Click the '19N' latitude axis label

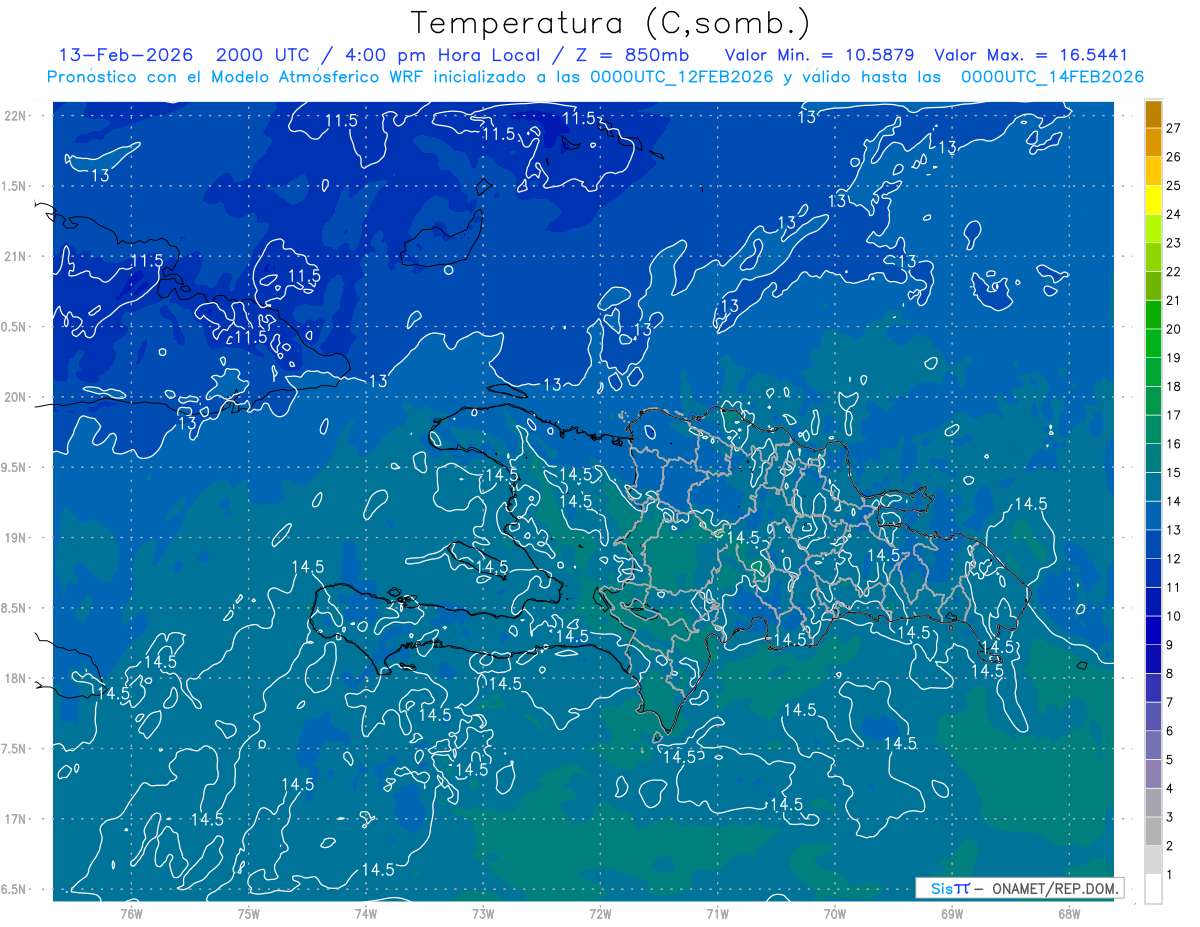(x=16, y=537)
